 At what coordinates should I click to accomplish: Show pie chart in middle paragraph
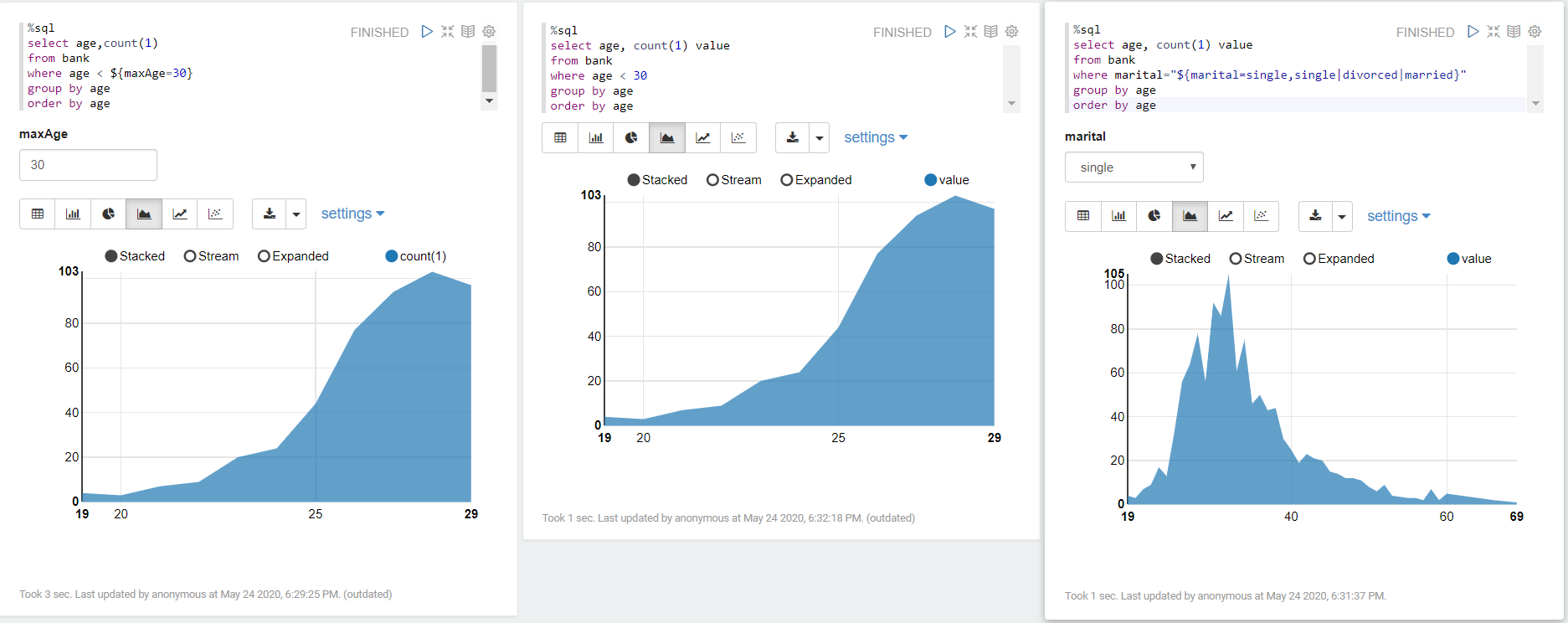pyautogui.click(x=631, y=138)
